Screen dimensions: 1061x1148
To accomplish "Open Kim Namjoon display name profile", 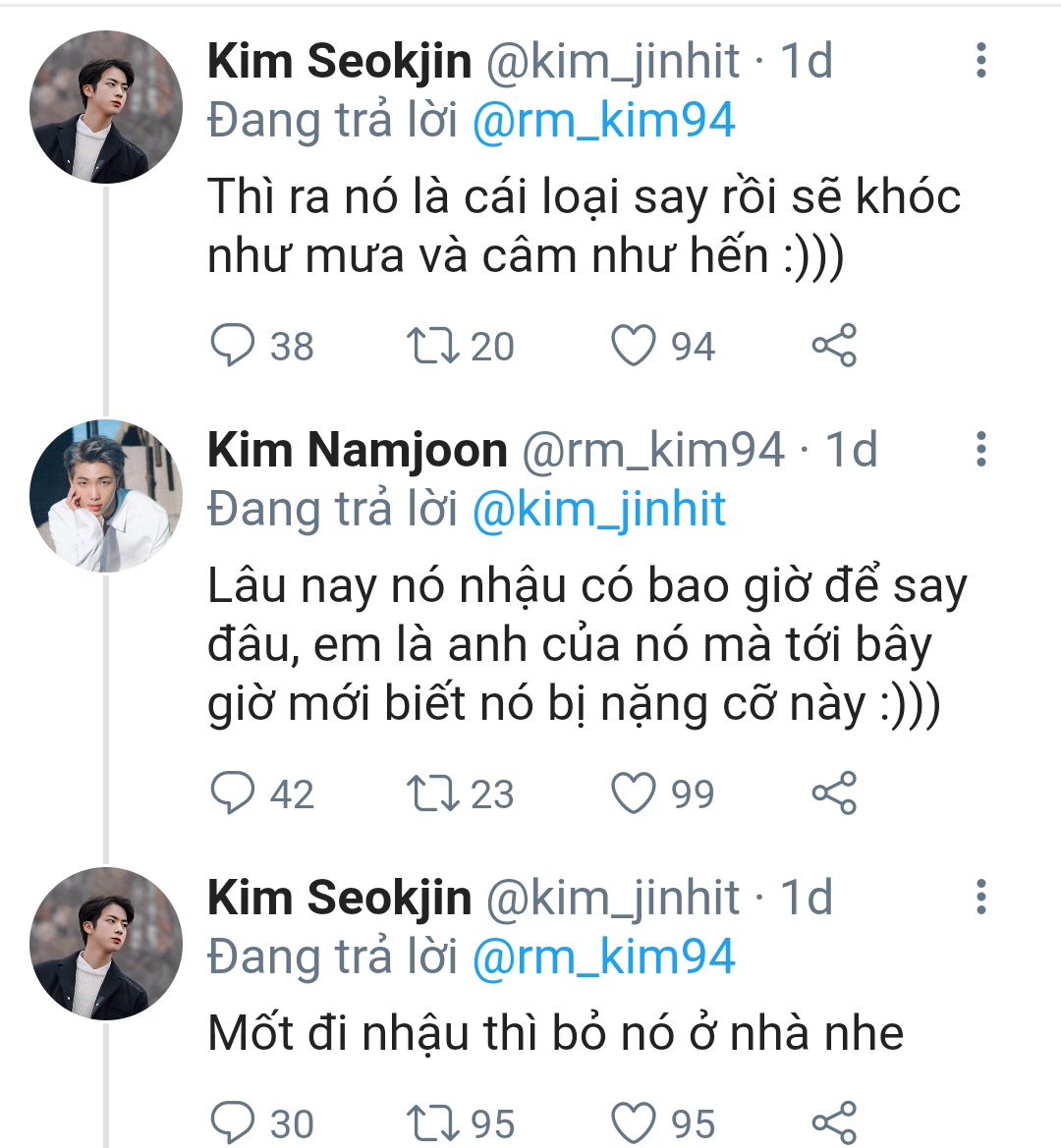I will [357, 450].
